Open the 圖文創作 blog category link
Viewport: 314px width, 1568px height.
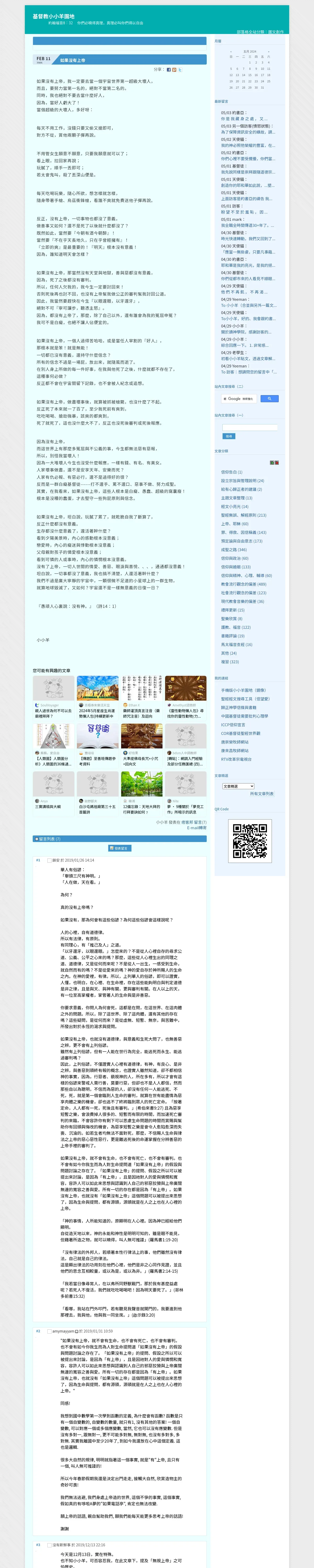tap(276, 32)
